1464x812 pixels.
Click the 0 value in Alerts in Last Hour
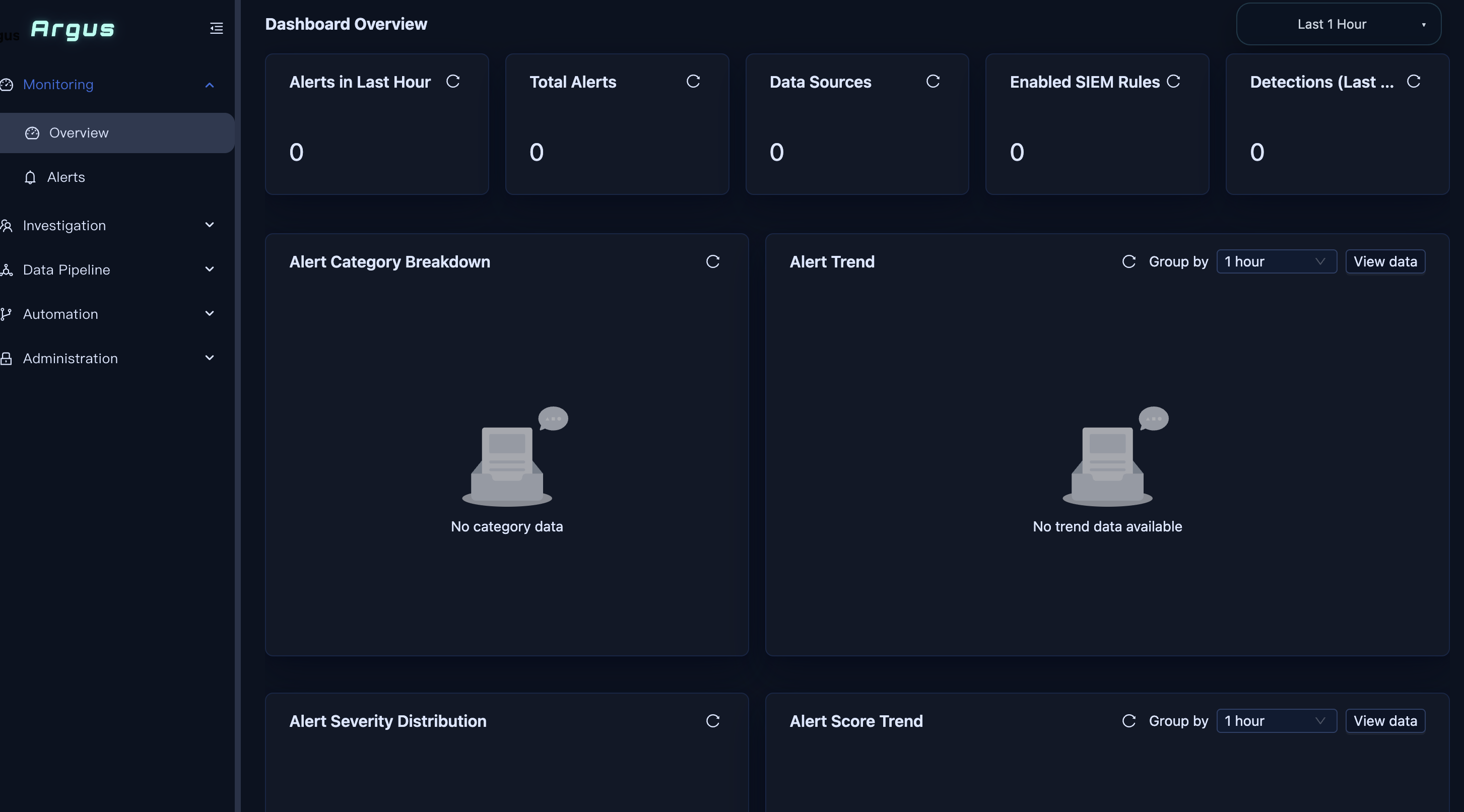[296, 152]
